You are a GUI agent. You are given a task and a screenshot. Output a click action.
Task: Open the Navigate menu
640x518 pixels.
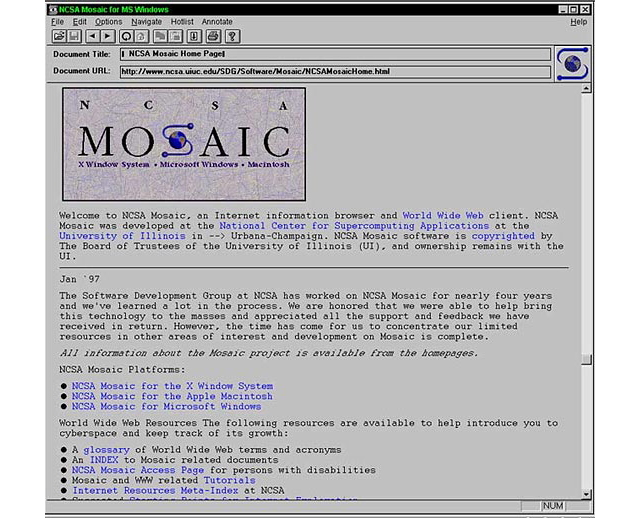click(x=147, y=22)
